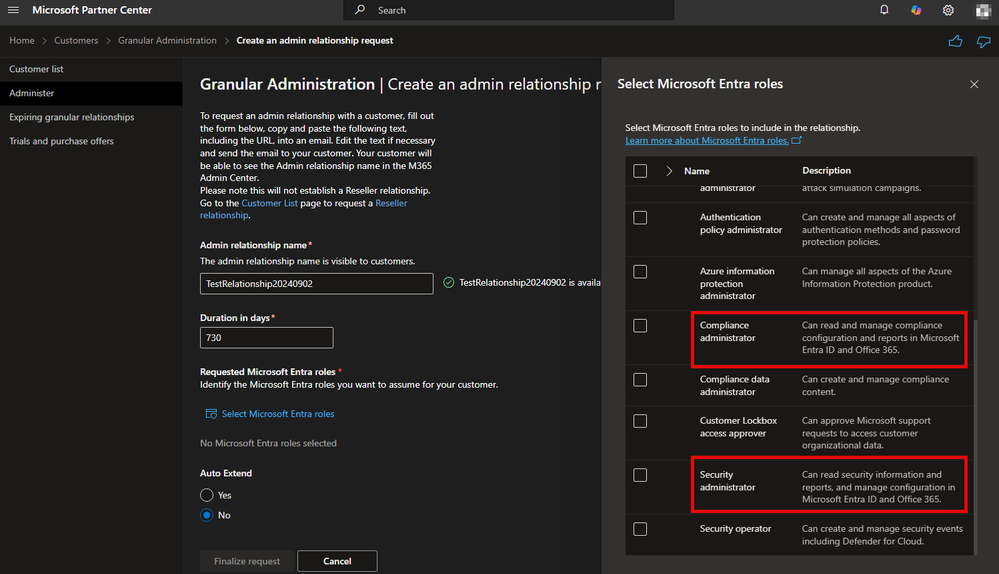Viewport: 999px width, 574px height.
Task: Click the Security operator role name
Action: click(735, 529)
